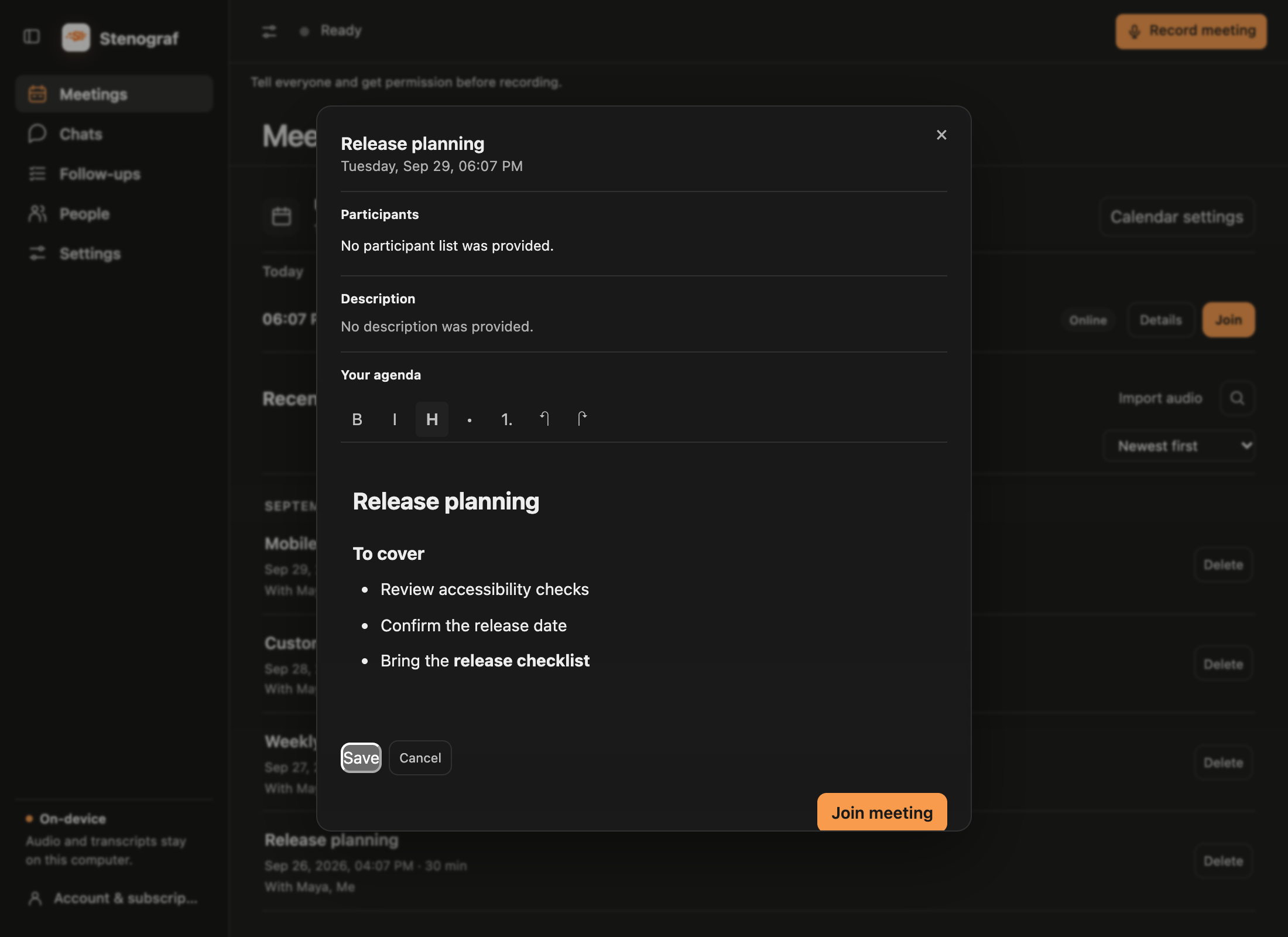Close the Release planning dialog
Screen dimensions: 1288x937
click(941, 135)
